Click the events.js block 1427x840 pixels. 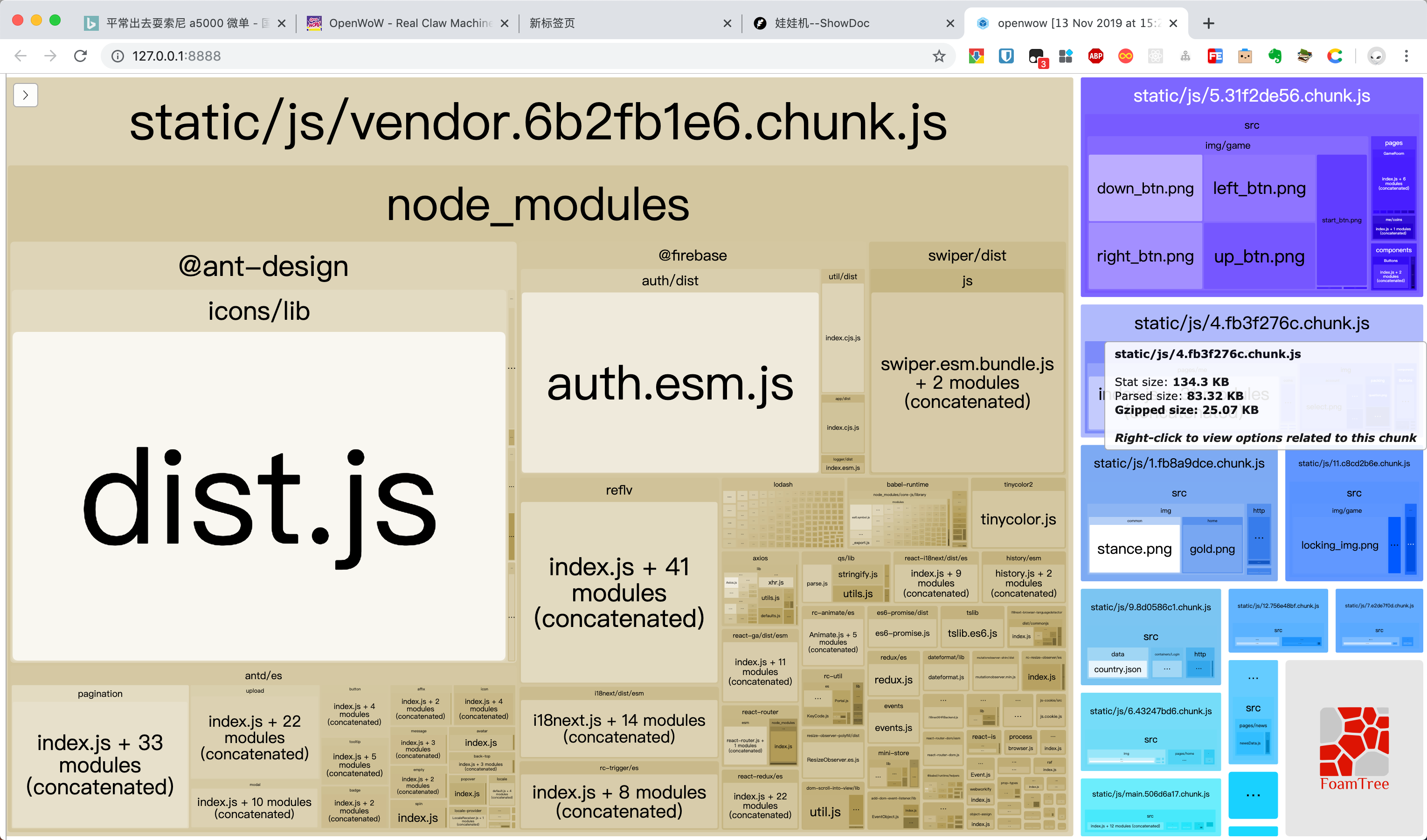893,727
